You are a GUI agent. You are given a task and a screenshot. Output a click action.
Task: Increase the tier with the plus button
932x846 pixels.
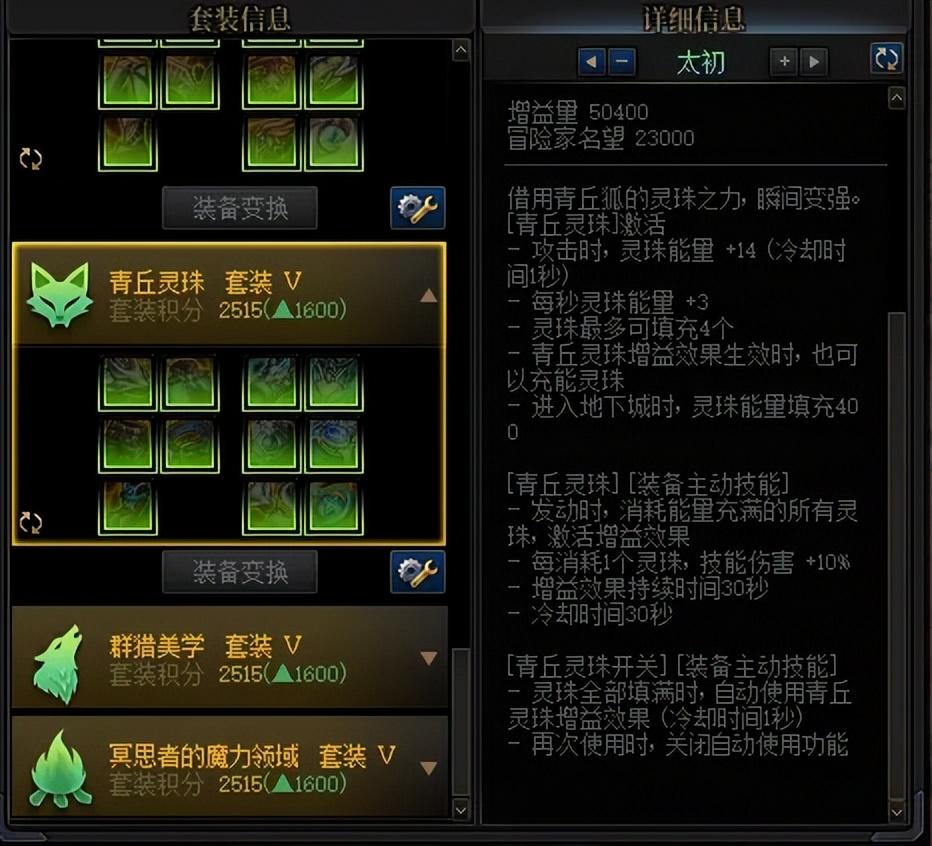[x=785, y=61]
